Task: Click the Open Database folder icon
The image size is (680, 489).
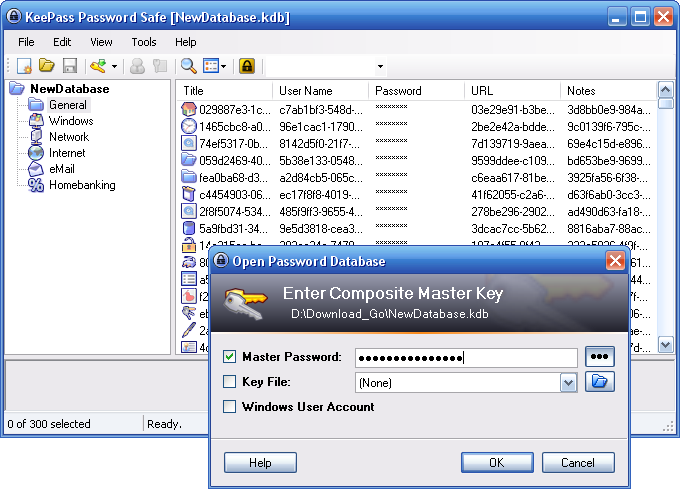Action: [47, 66]
